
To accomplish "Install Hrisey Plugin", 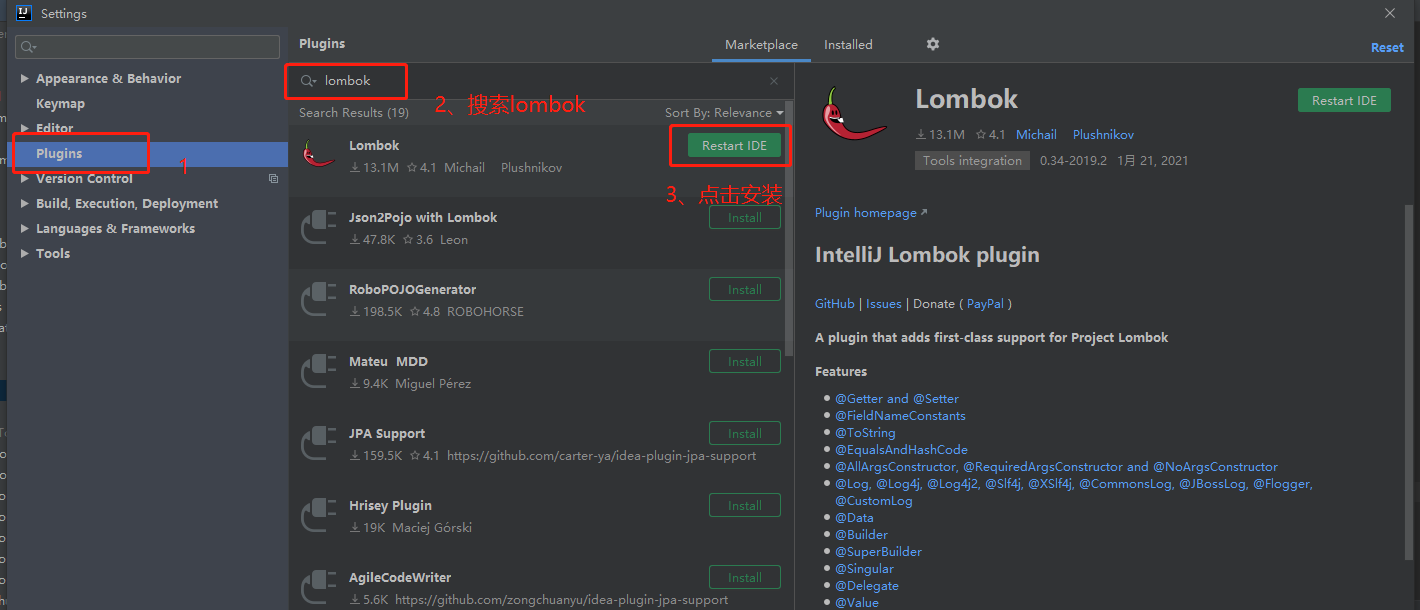I will [745, 505].
